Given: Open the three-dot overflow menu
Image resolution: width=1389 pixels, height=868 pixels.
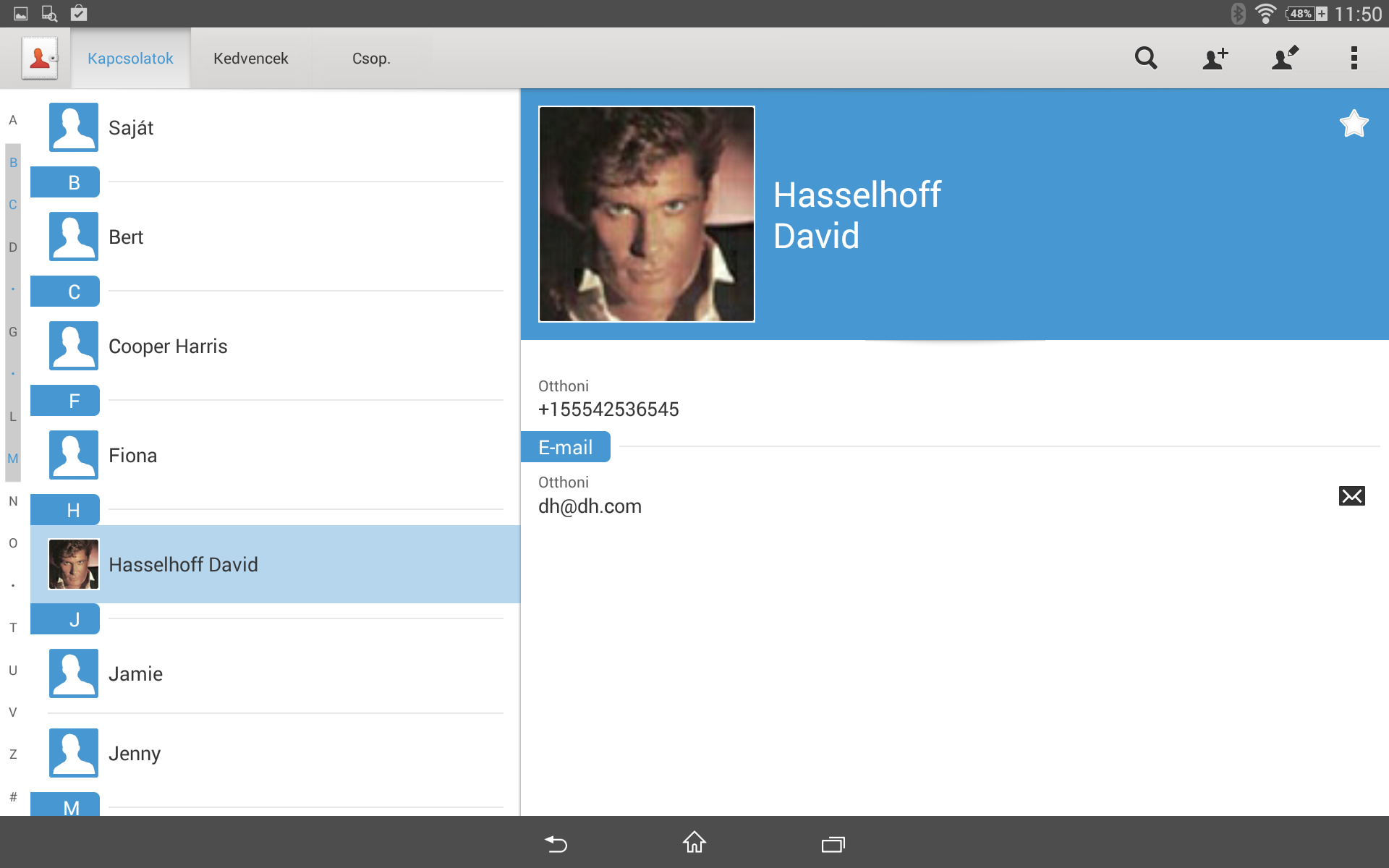Looking at the screenshot, I should (1354, 58).
